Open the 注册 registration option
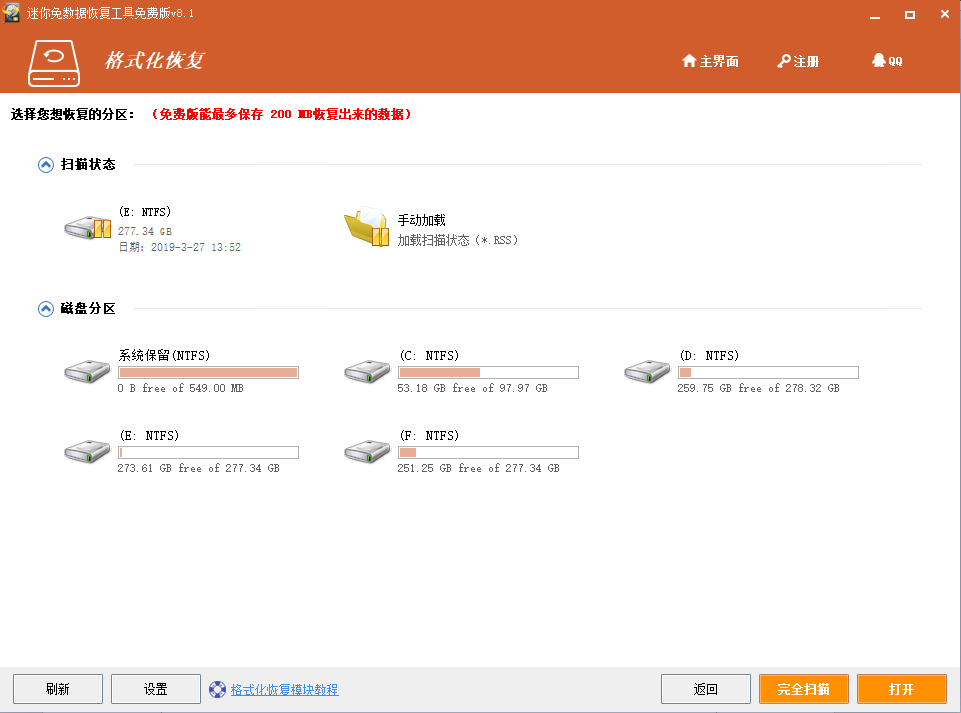This screenshot has width=961, height=713. (798, 61)
